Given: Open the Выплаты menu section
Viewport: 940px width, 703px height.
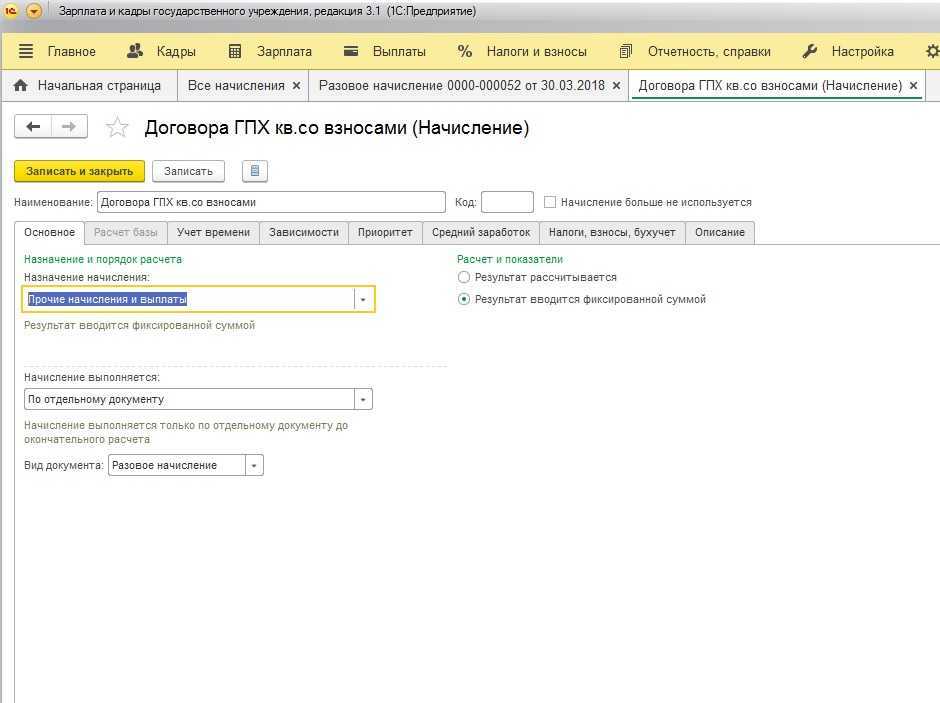Looking at the screenshot, I should pyautogui.click(x=399, y=52).
